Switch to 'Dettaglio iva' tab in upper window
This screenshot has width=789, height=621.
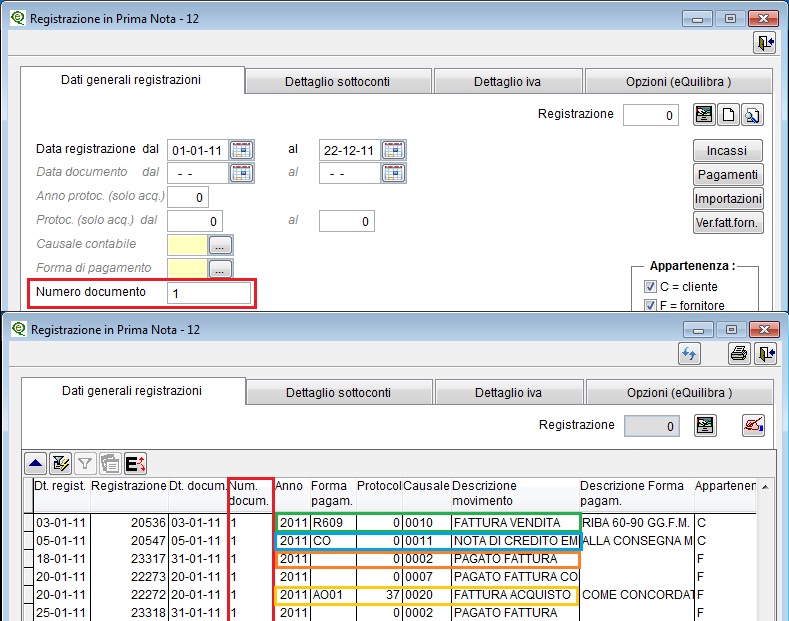507,82
